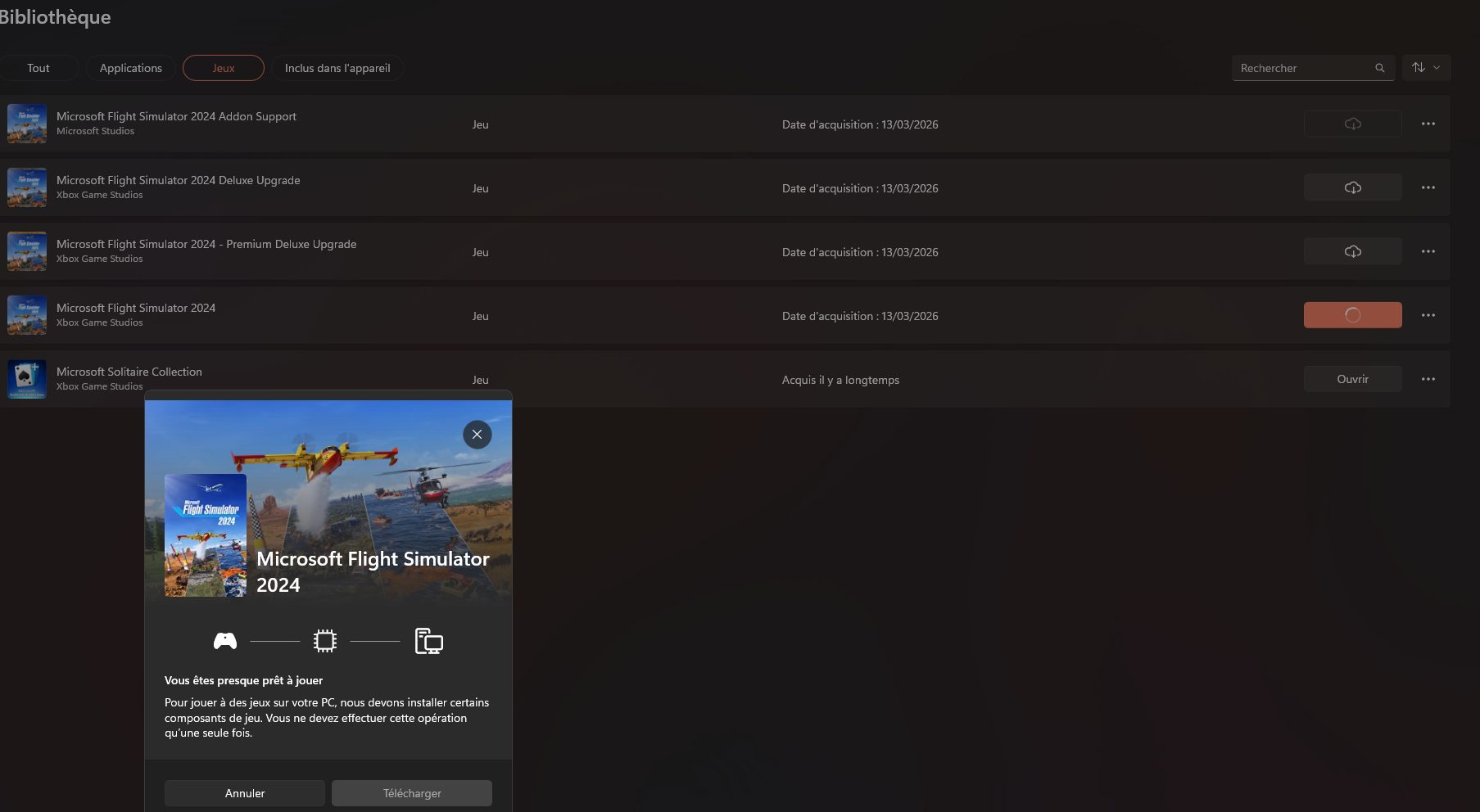Screen dimensions: 1480x812
Task: Select the Tout filter tab
Action: (38, 68)
